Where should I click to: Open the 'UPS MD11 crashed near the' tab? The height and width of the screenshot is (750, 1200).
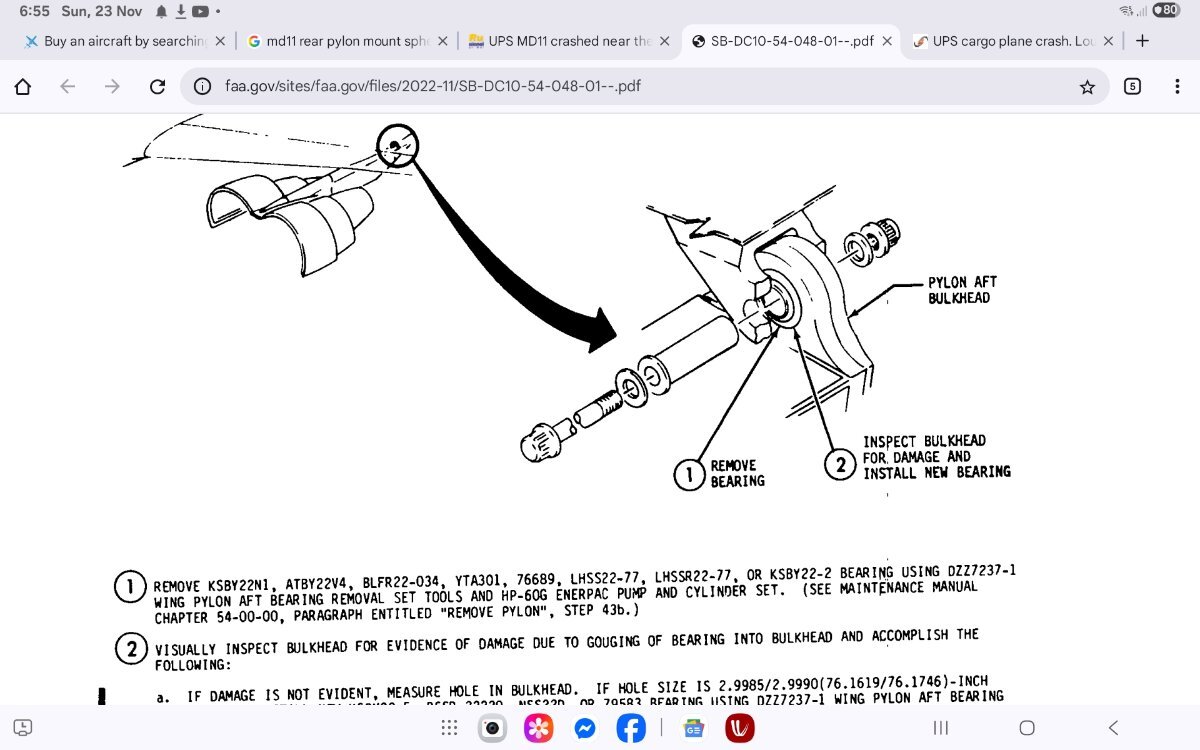565,41
